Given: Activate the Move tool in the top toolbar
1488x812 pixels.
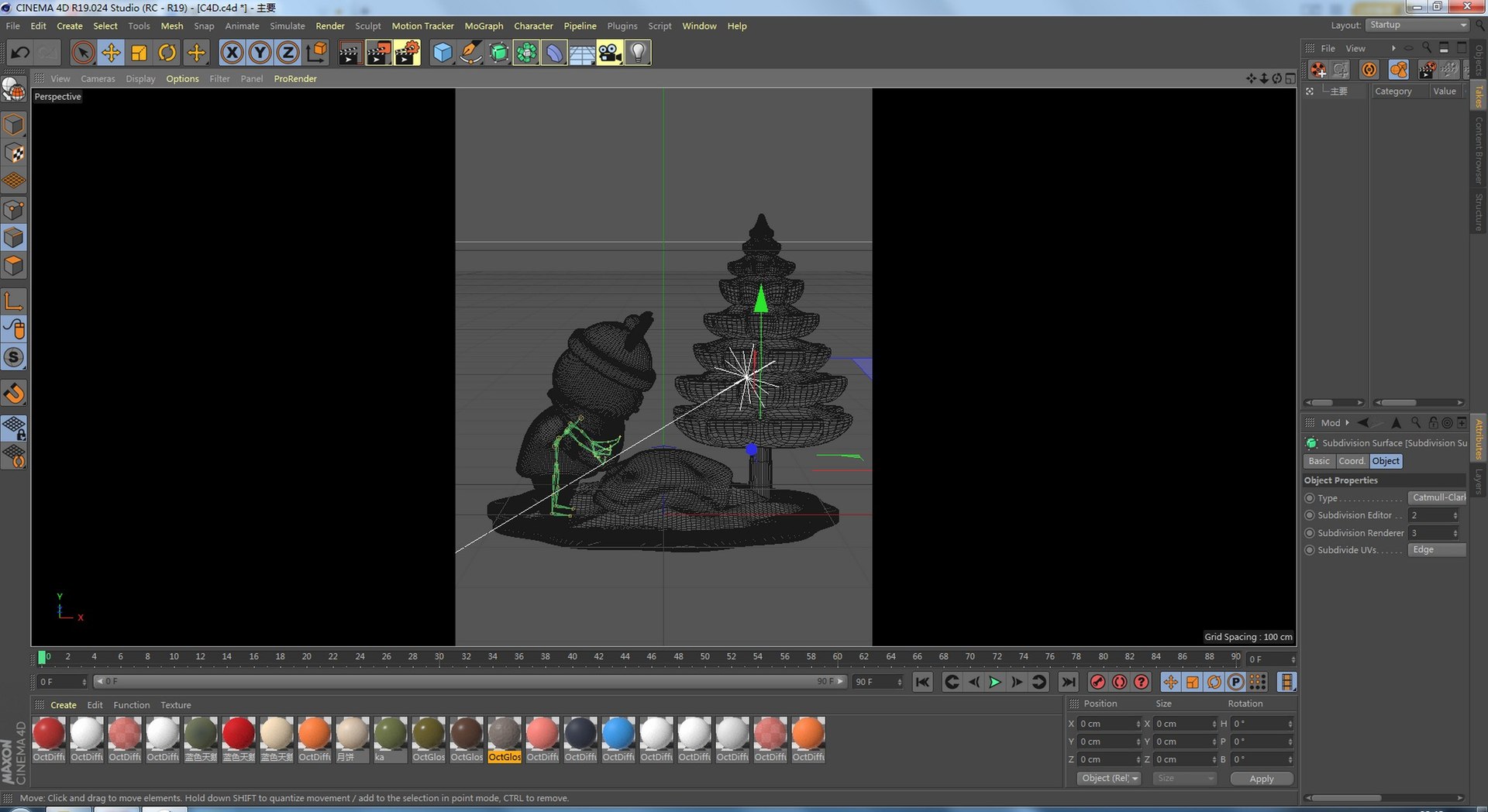Looking at the screenshot, I should point(111,53).
